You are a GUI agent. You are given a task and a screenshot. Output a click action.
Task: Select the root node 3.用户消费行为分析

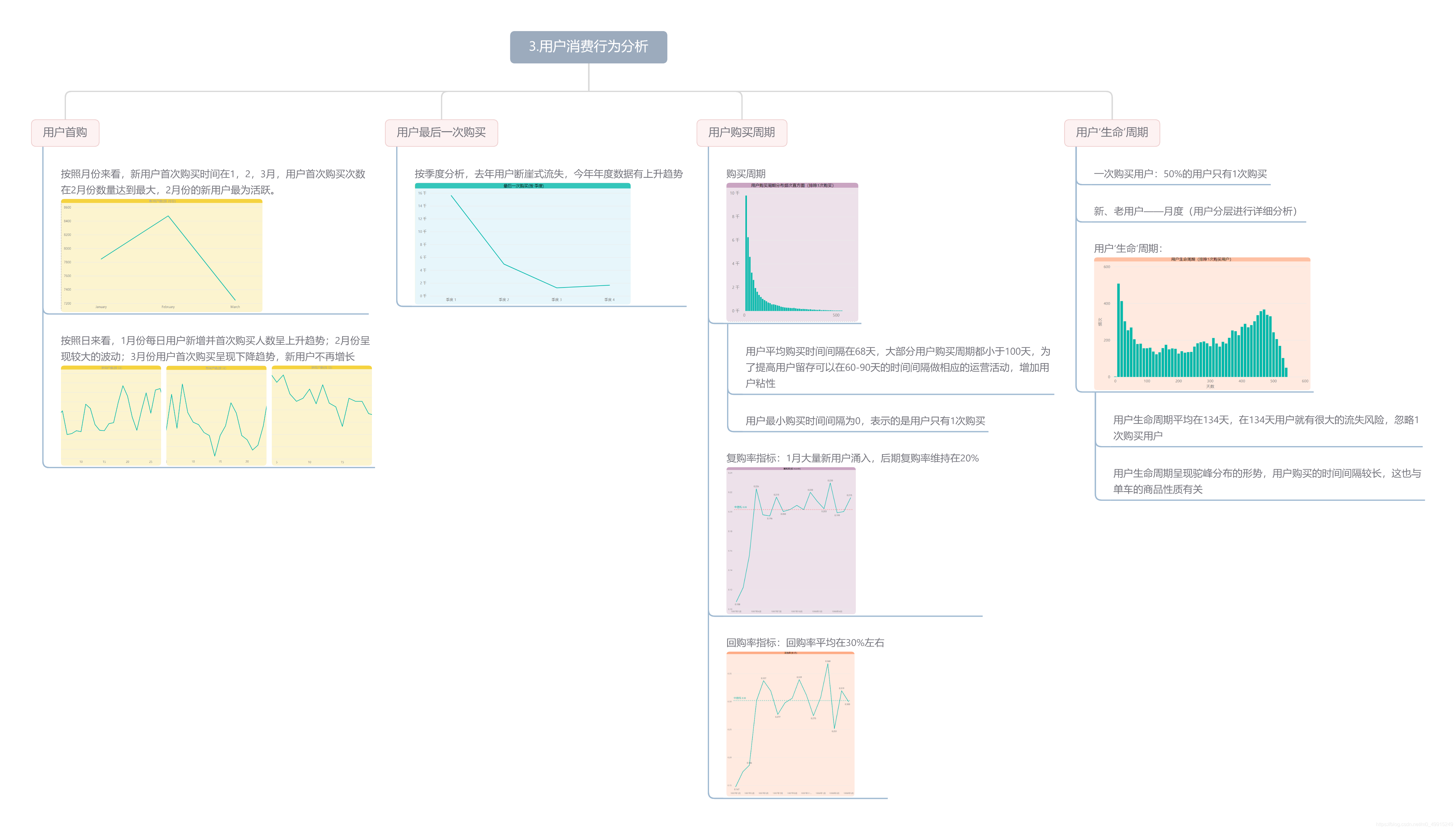pos(588,47)
